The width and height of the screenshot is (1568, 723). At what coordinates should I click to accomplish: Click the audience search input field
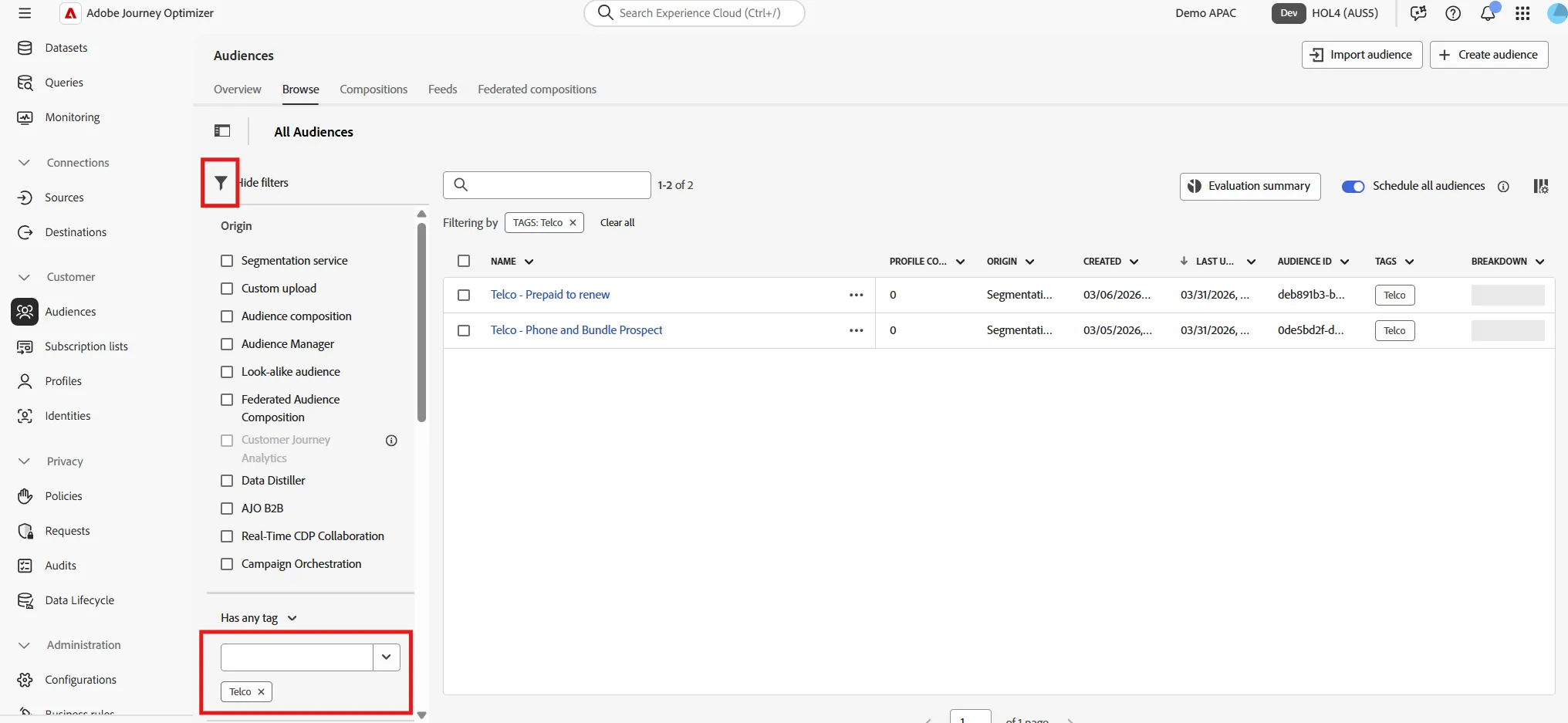tap(547, 185)
